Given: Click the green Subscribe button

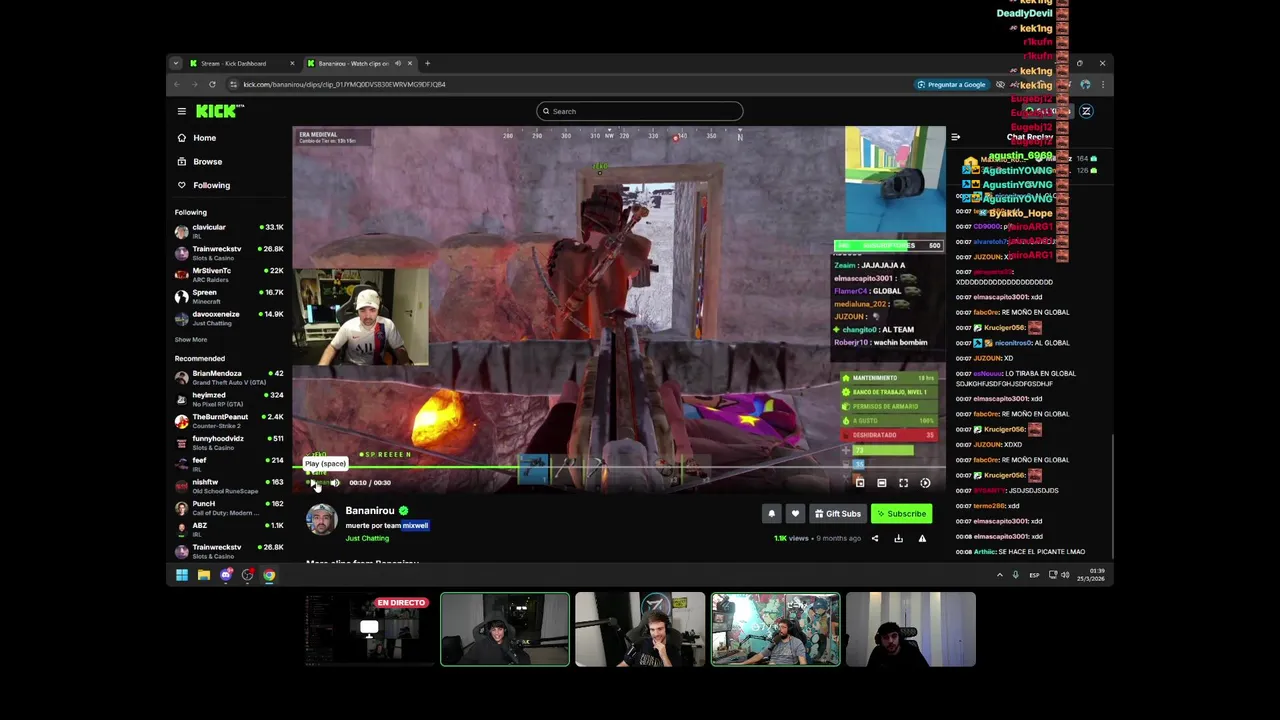Looking at the screenshot, I should pyautogui.click(x=901, y=514).
